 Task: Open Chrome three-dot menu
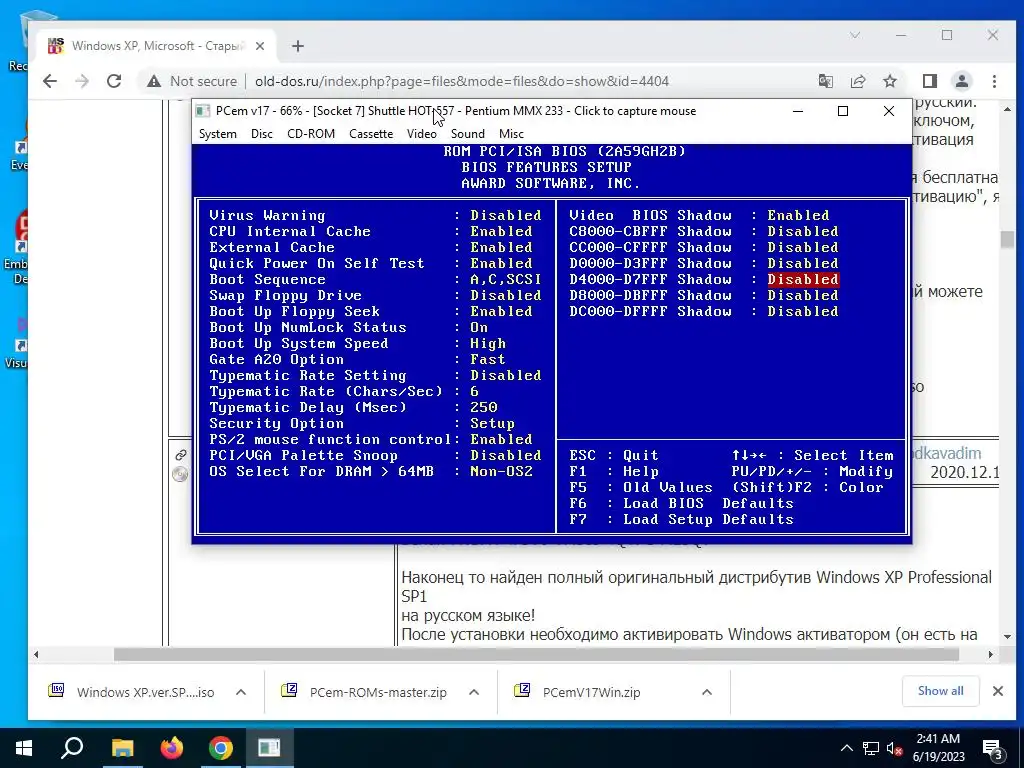pos(994,81)
